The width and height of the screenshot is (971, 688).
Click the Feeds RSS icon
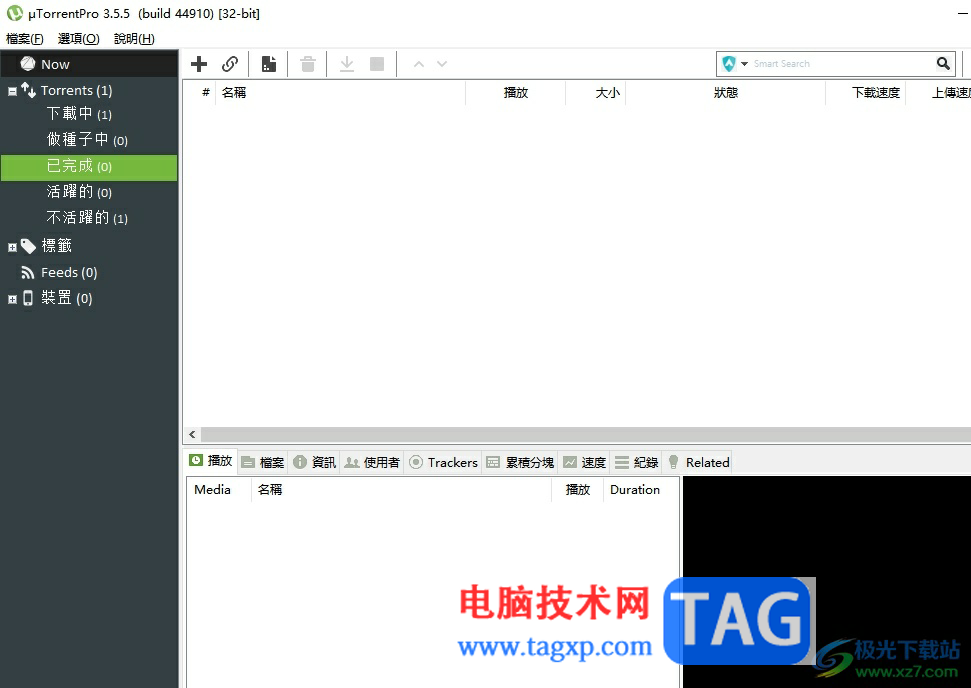click(x=27, y=272)
